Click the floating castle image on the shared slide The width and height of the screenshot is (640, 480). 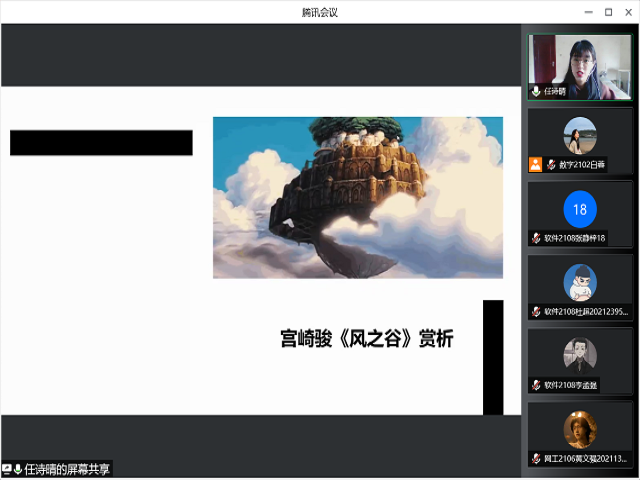click(358, 198)
